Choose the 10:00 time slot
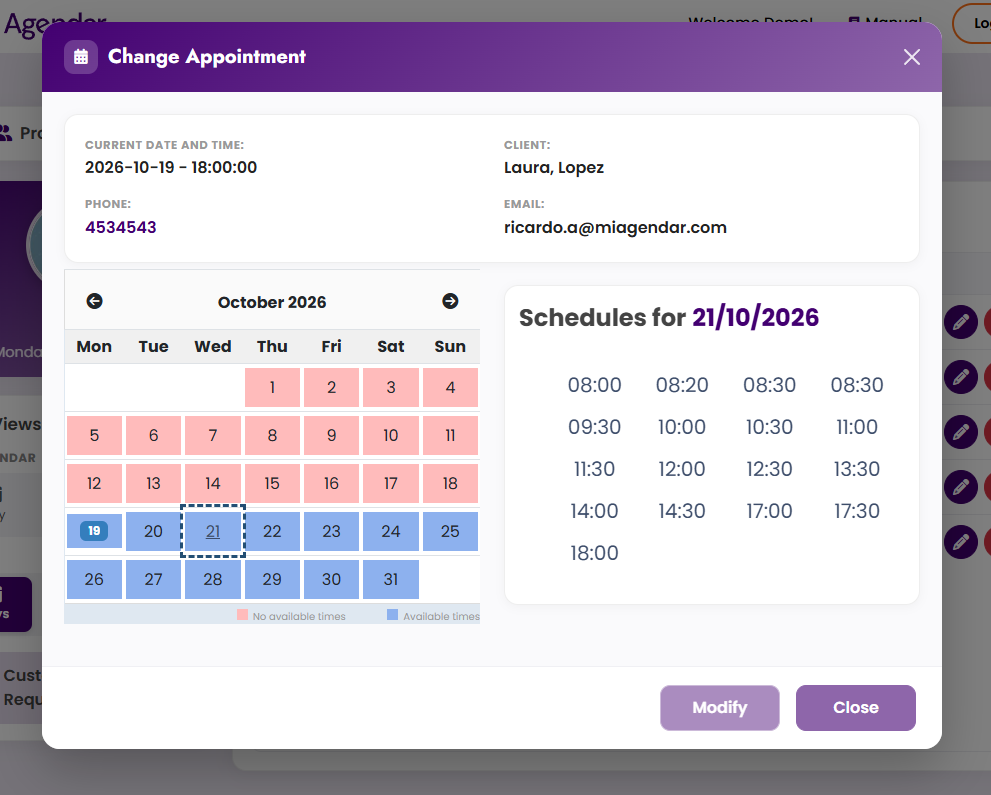 click(682, 427)
